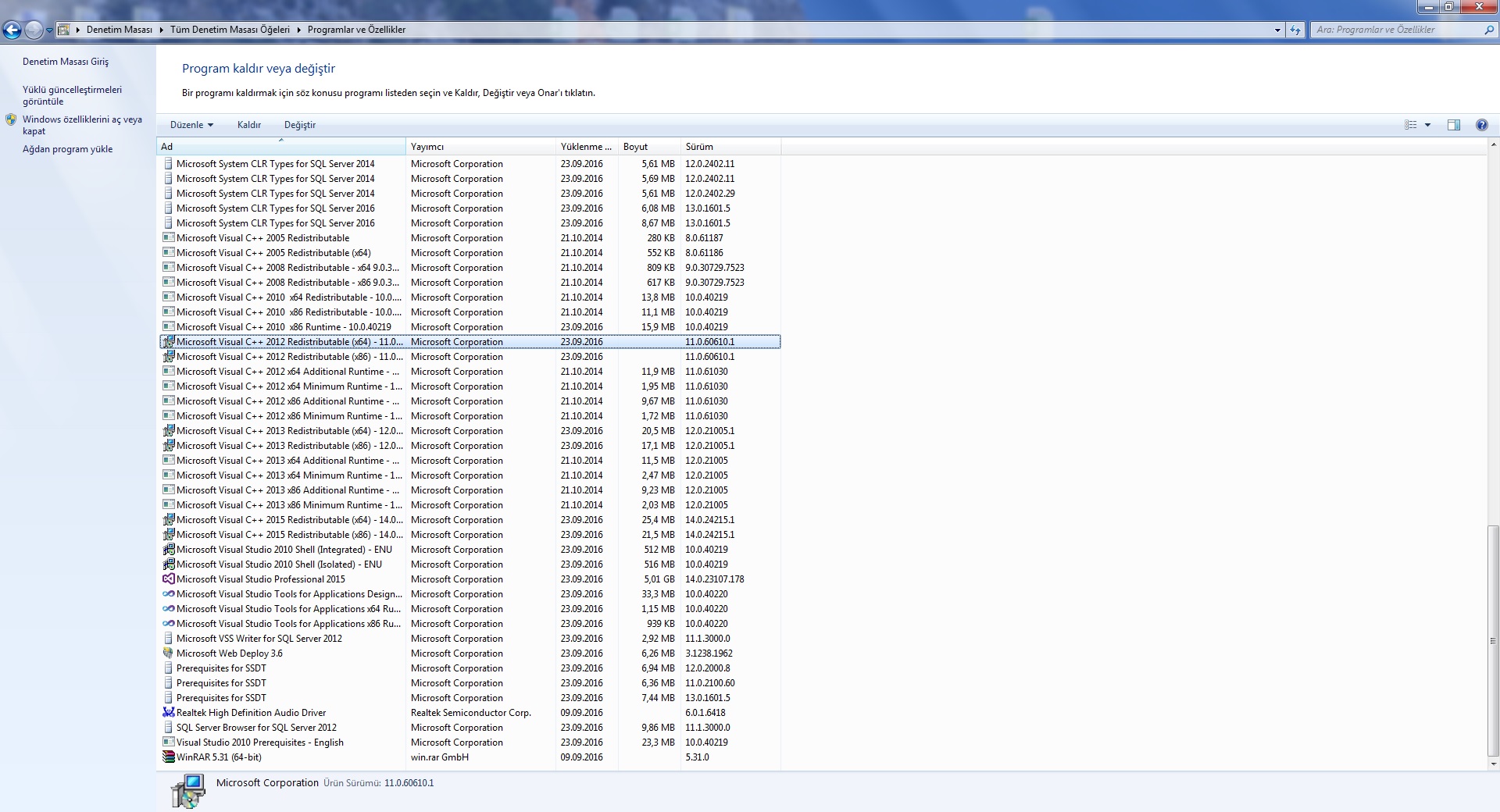Click Visual Studio 2010 Shell (Integrated) icon
The height and width of the screenshot is (812, 1500).
(x=168, y=550)
